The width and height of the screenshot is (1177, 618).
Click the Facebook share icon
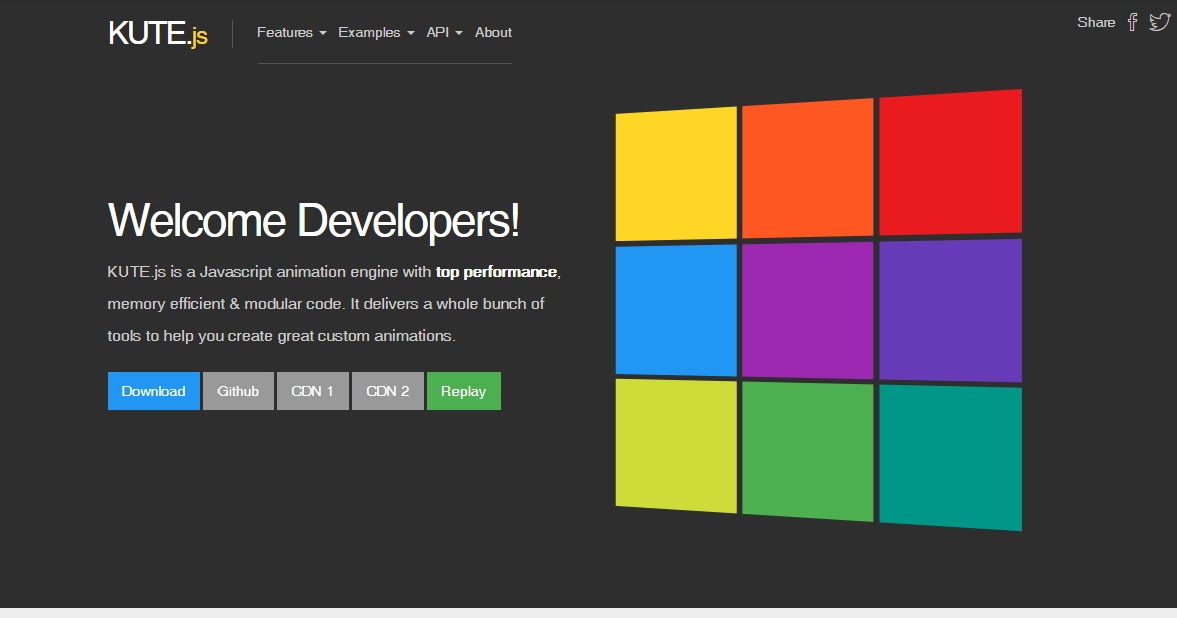pyautogui.click(x=1133, y=21)
